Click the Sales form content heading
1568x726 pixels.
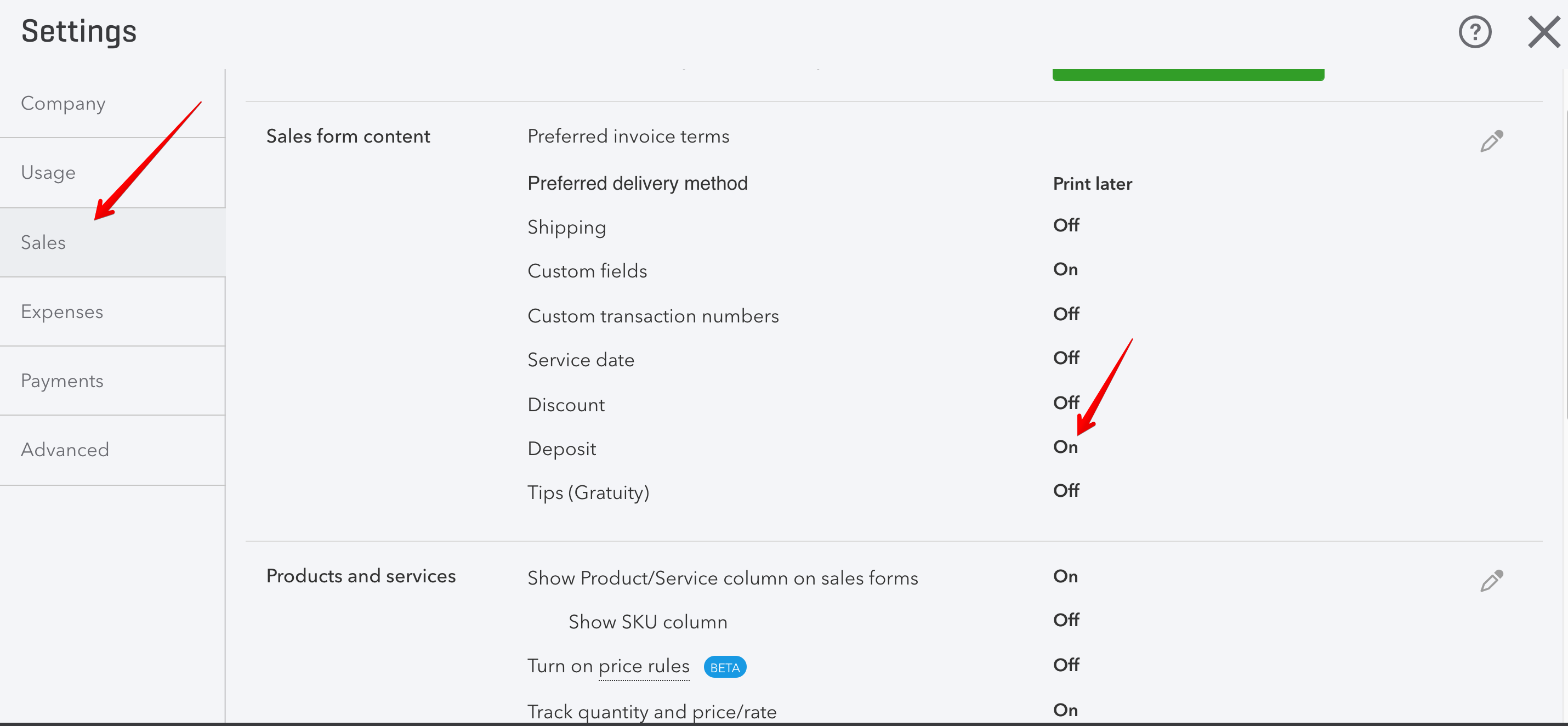(x=348, y=137)
